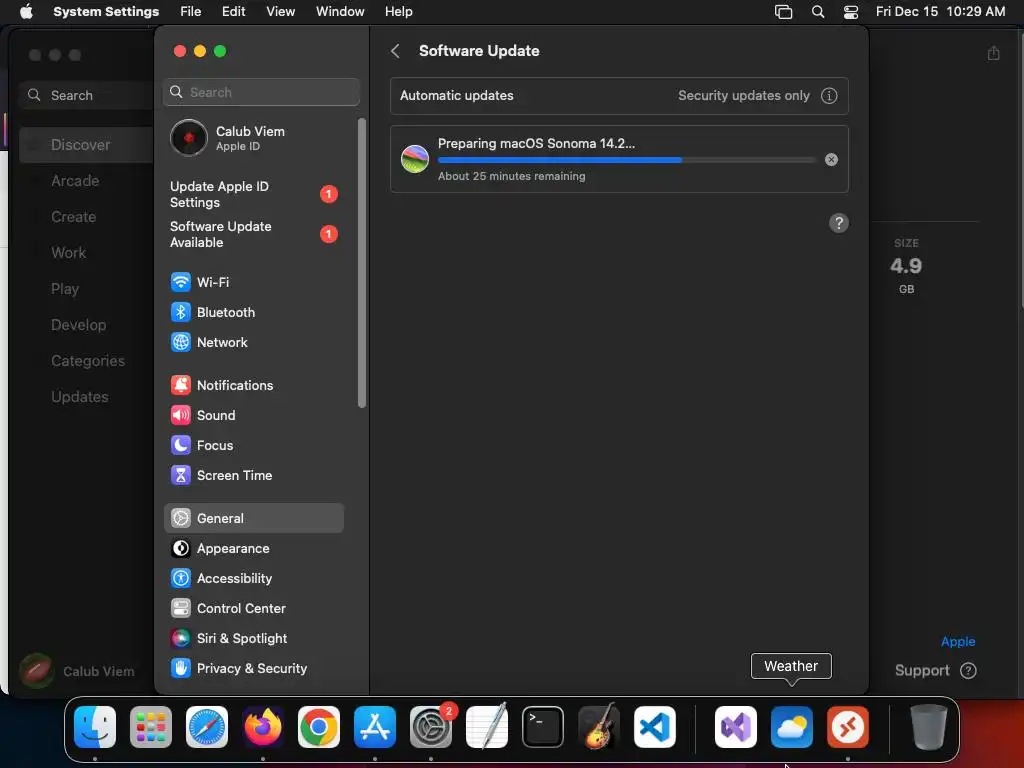Open Control Center in menu bar
The image size is (1024, 768).
click(851, 12)
